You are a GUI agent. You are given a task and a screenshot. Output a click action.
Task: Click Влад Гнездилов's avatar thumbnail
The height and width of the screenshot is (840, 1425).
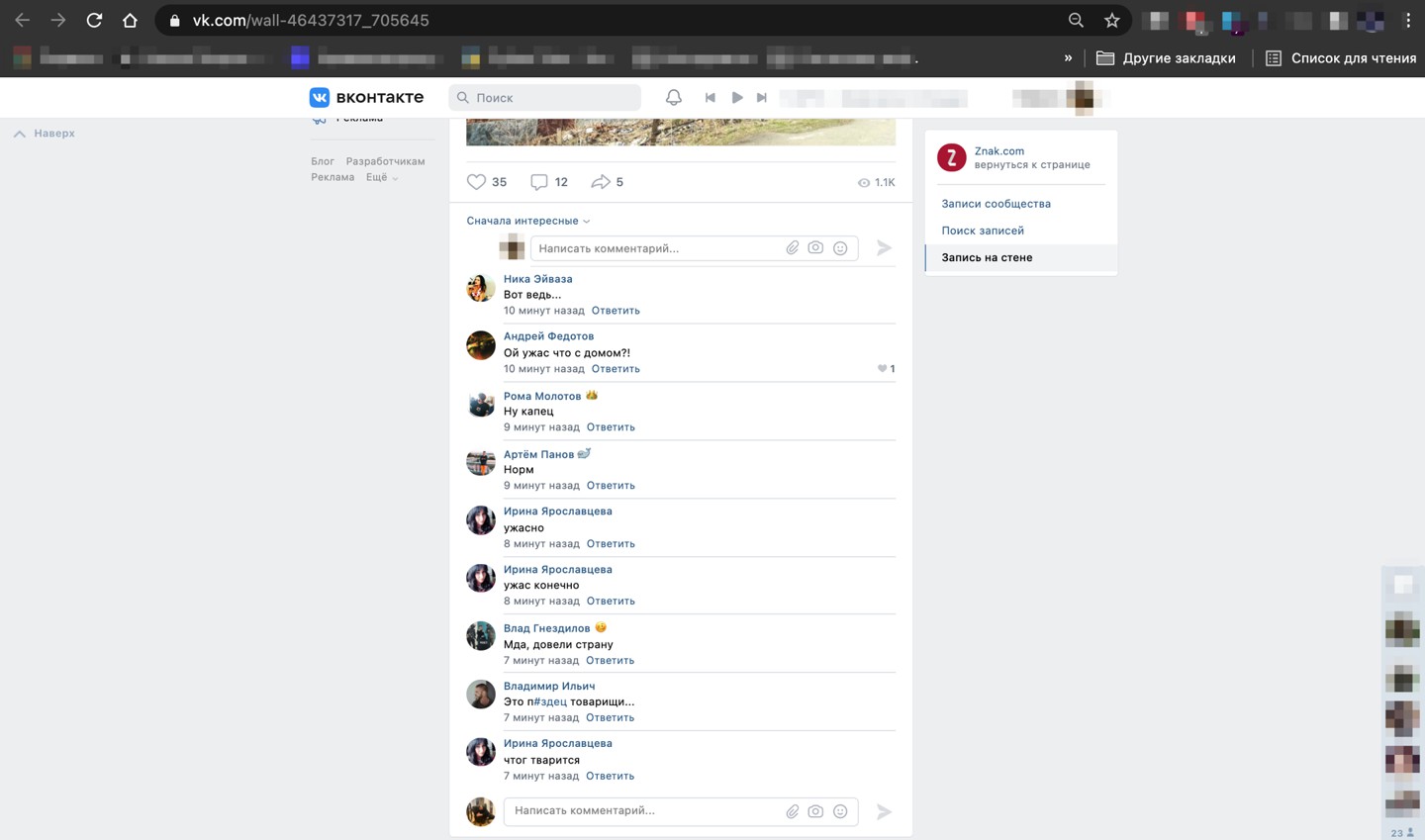click(481, 636)
